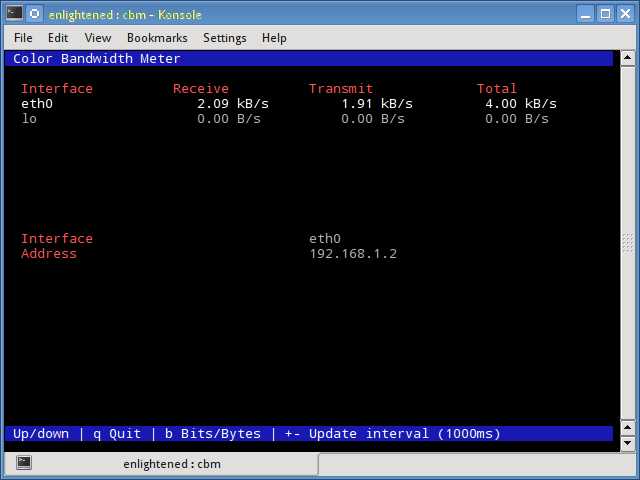Open the Help menu
The height and width of the screenshot is (480, 640).
(x=274, y=38)
